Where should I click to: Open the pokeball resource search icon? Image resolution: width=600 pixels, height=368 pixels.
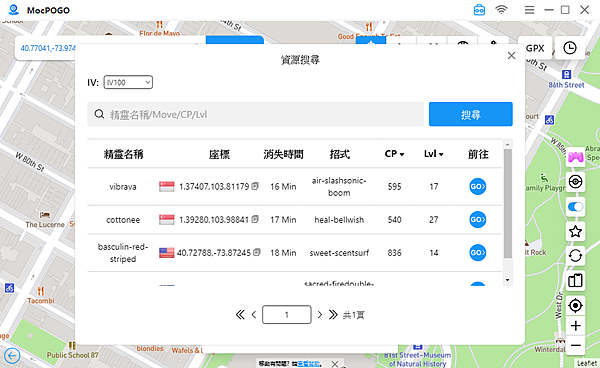click(576, 181)
